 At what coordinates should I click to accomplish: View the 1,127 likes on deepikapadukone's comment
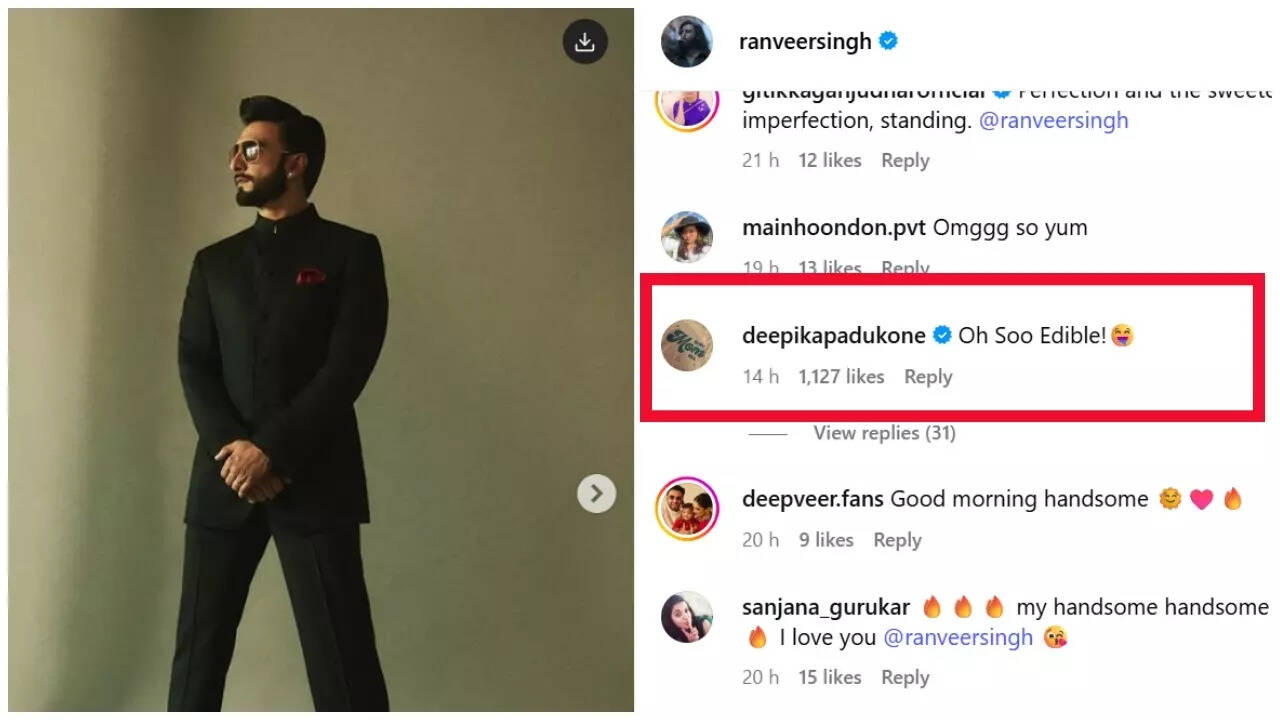click(x=843, y=377)
